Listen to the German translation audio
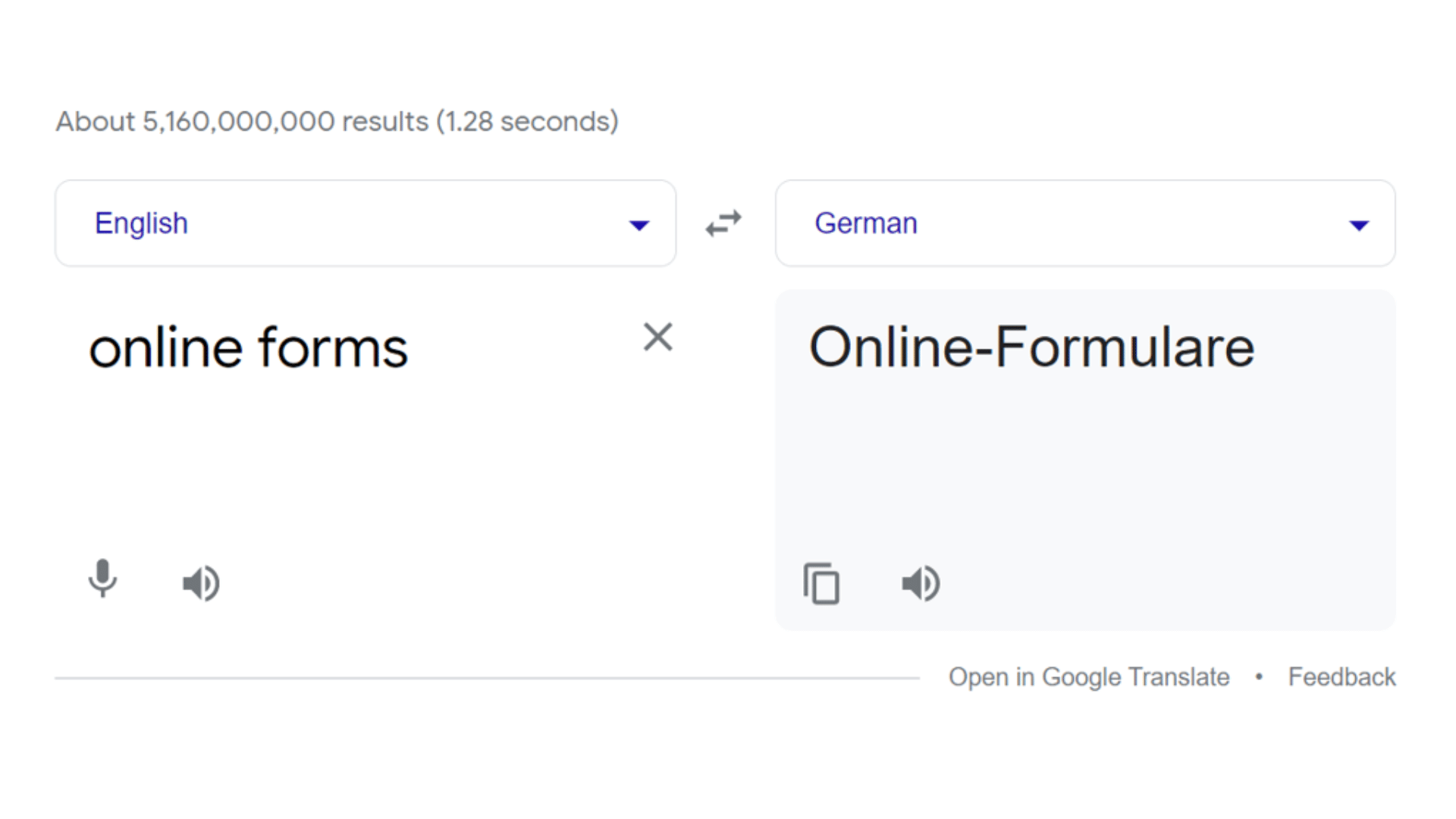1456x819 pixels. [921, 583]
